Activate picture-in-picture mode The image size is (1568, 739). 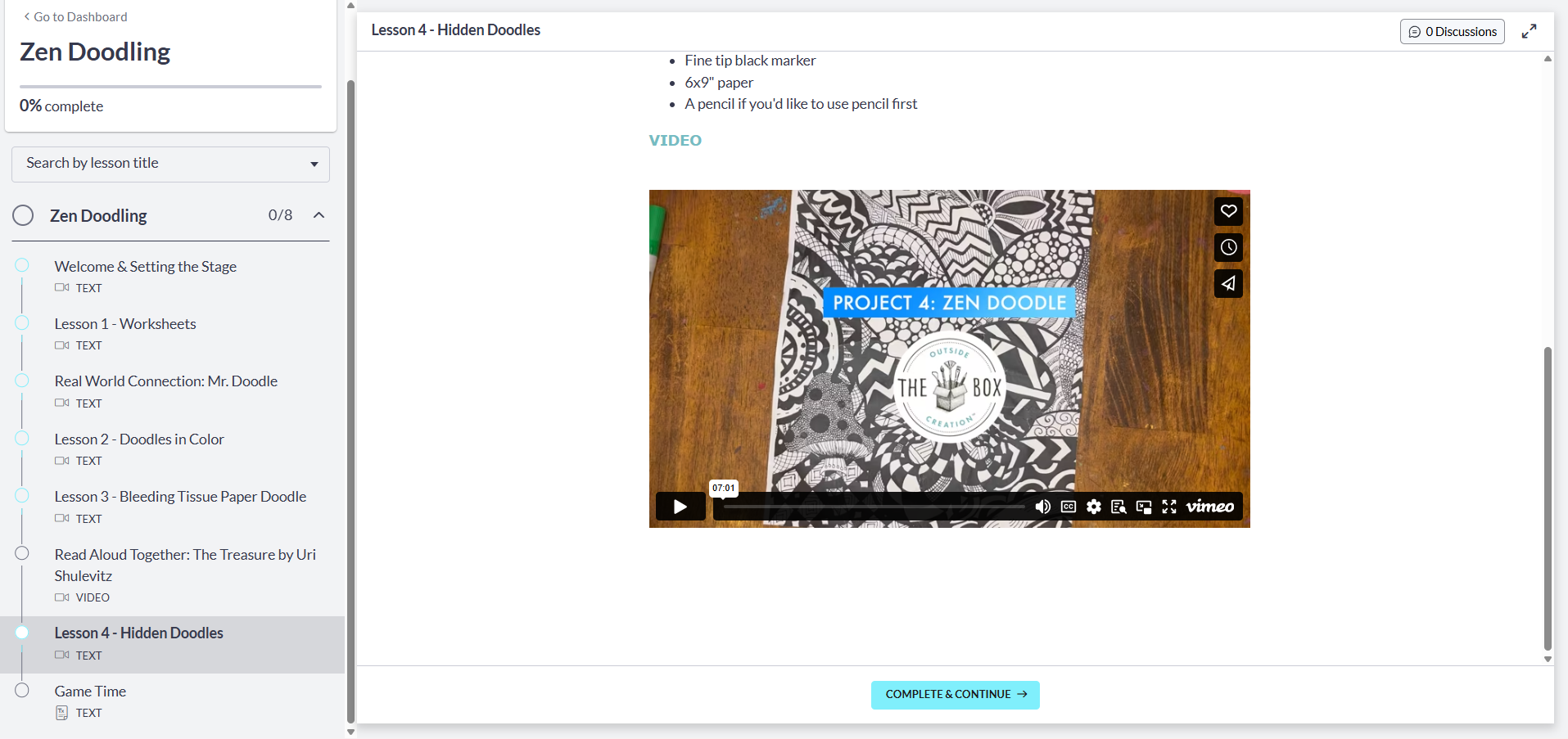pyautogui.click(x=1144, y=507)
